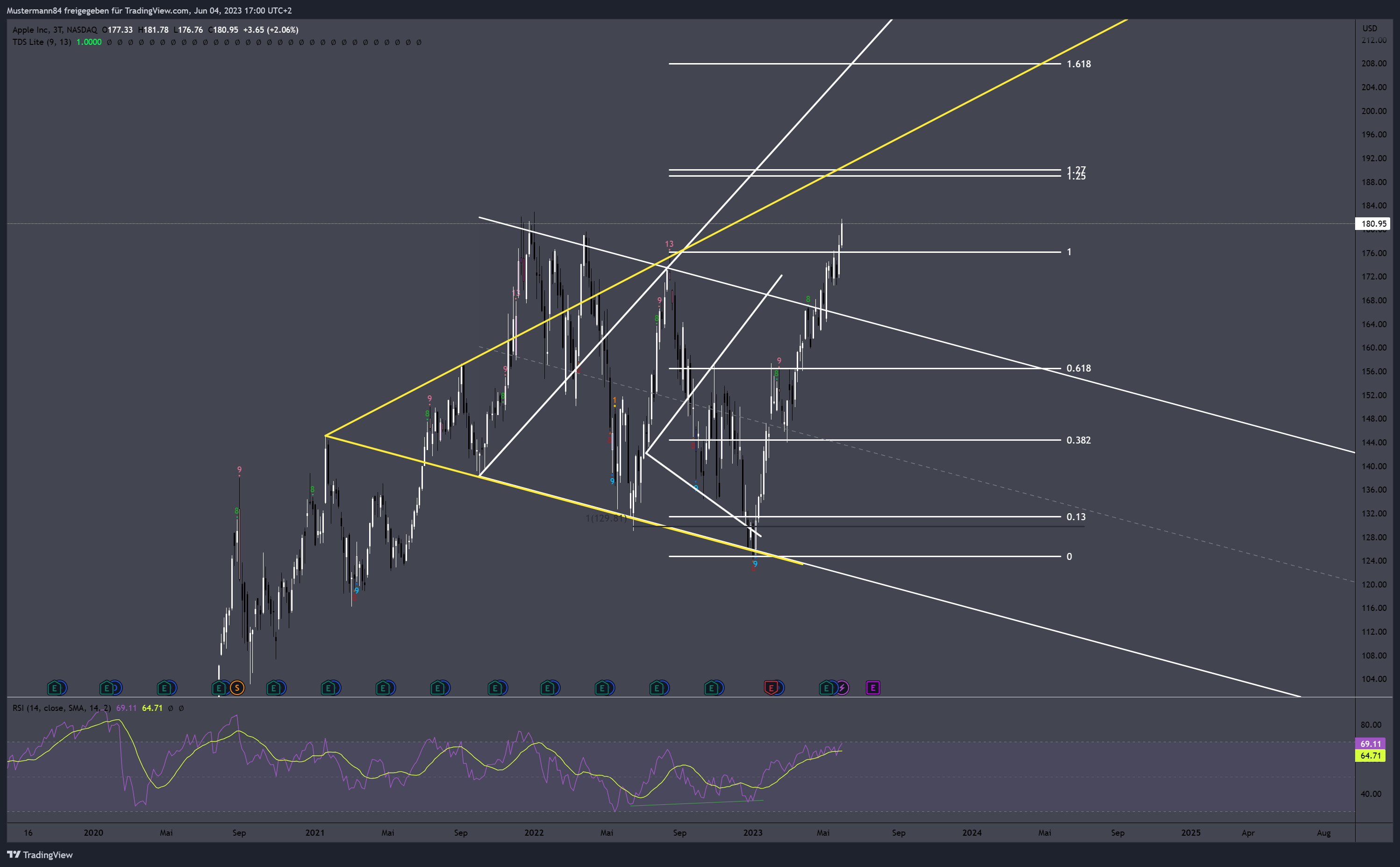Select the 0.382 Fibonacci level label
The image size is (1400, 867).
(1079, 440)
